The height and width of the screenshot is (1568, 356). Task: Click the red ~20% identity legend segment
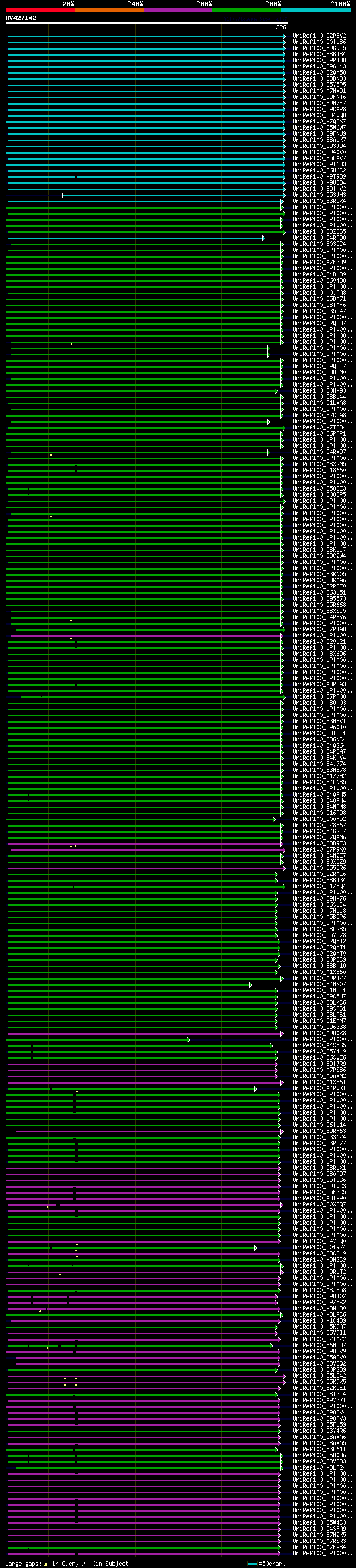pos(39,10)
